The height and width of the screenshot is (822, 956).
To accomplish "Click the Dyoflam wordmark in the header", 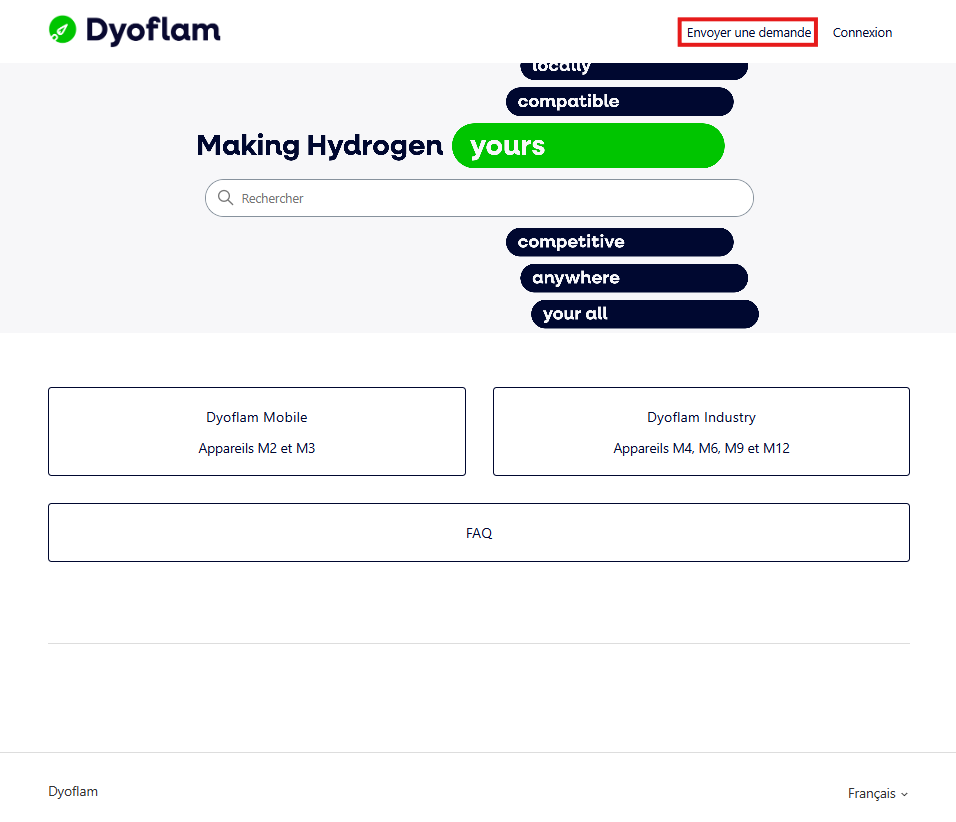I will [153, 30].
